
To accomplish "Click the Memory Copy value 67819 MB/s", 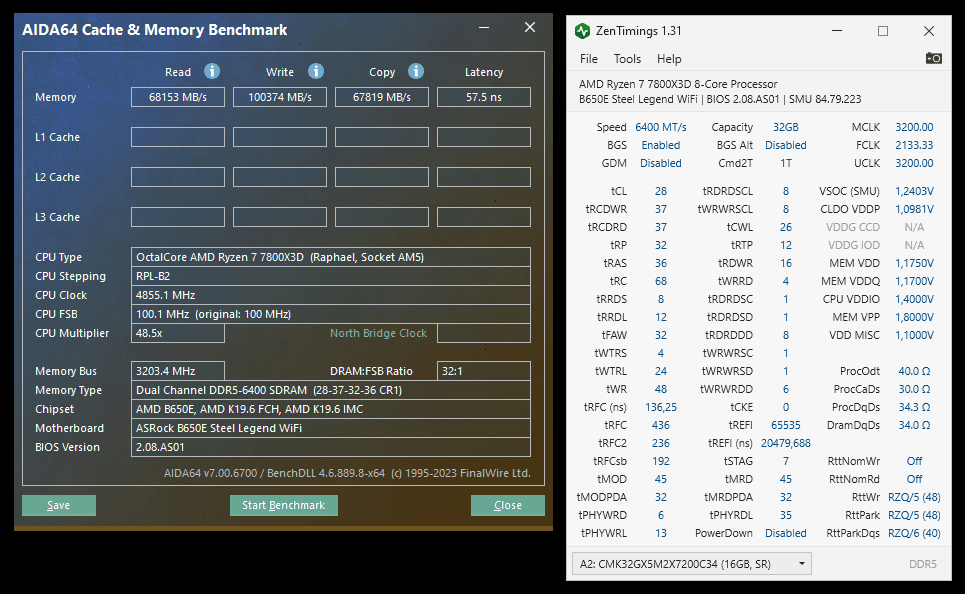I will (x=382, y=97).
